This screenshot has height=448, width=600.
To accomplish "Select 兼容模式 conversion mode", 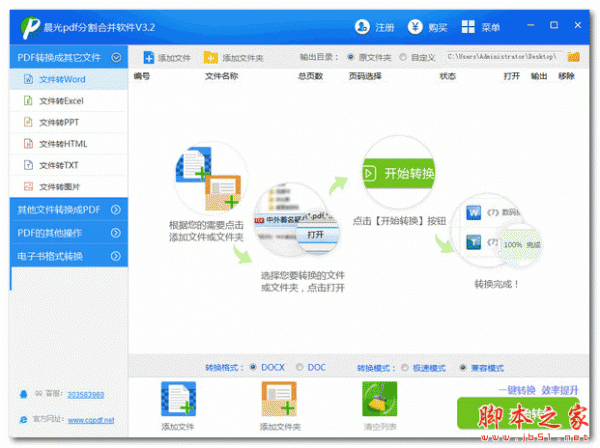I will 463,368.
